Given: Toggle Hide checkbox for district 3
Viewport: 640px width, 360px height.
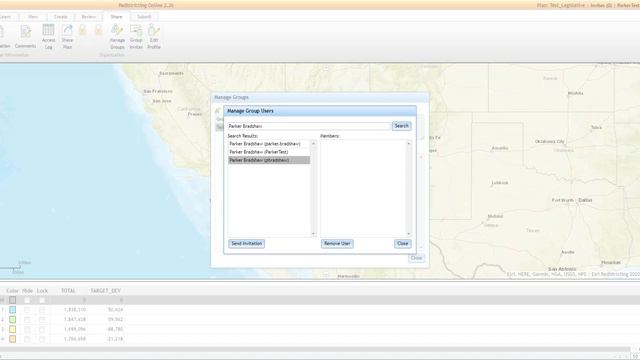Looking at the screenshot, I should tap(27, 329).
